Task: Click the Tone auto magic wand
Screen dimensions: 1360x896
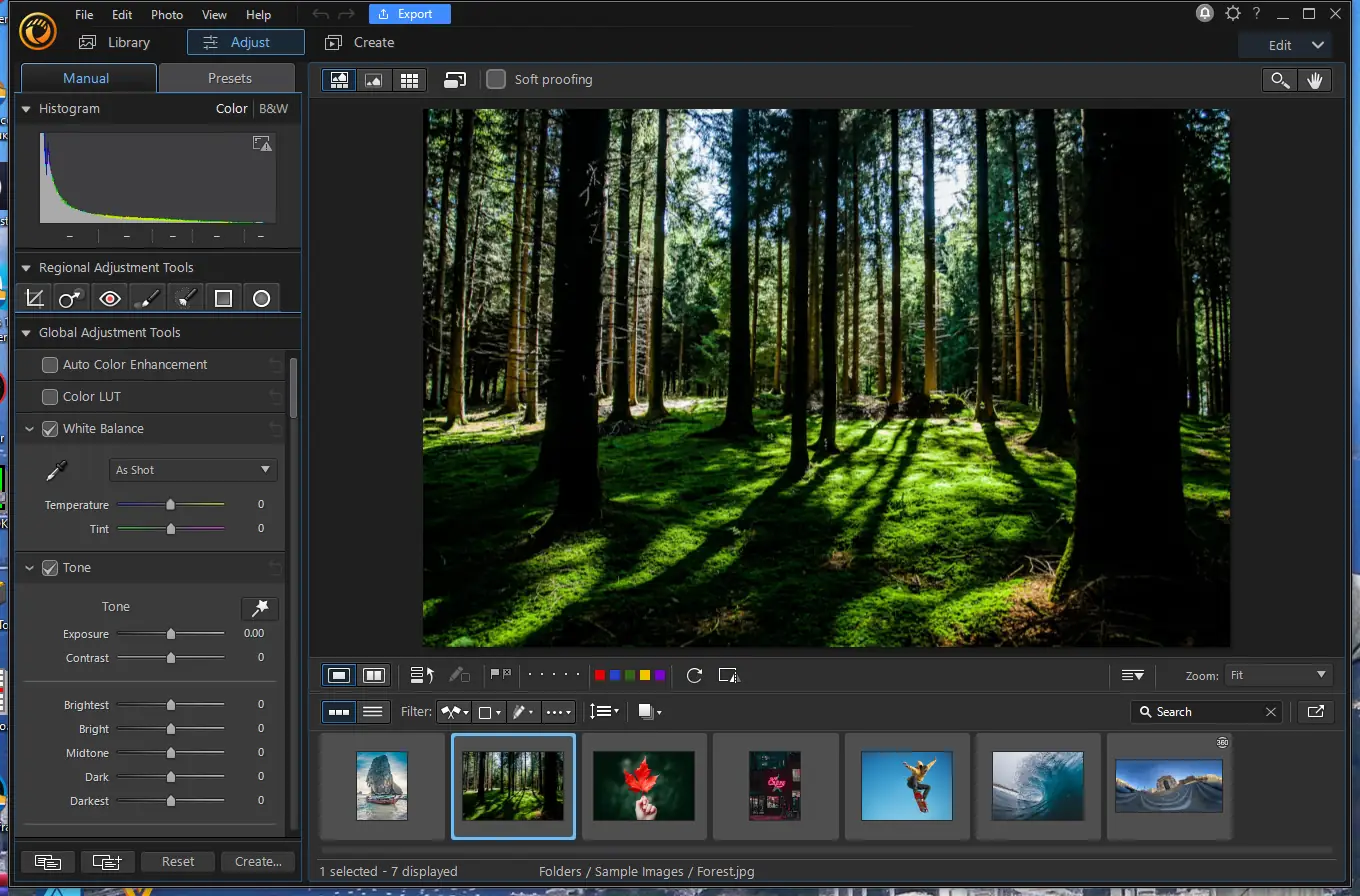Action: [260, 608]
